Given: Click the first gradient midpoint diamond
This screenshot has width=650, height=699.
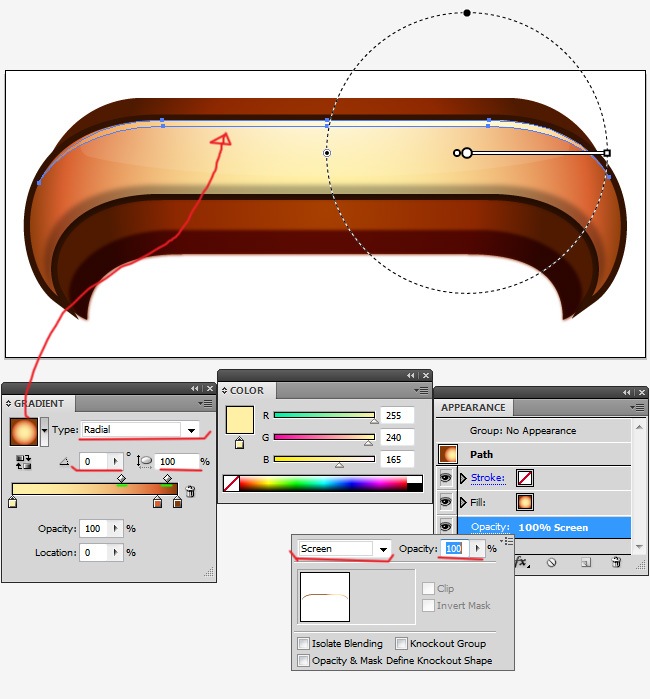Looking at the screenshot, I should (x=121, y=478).
